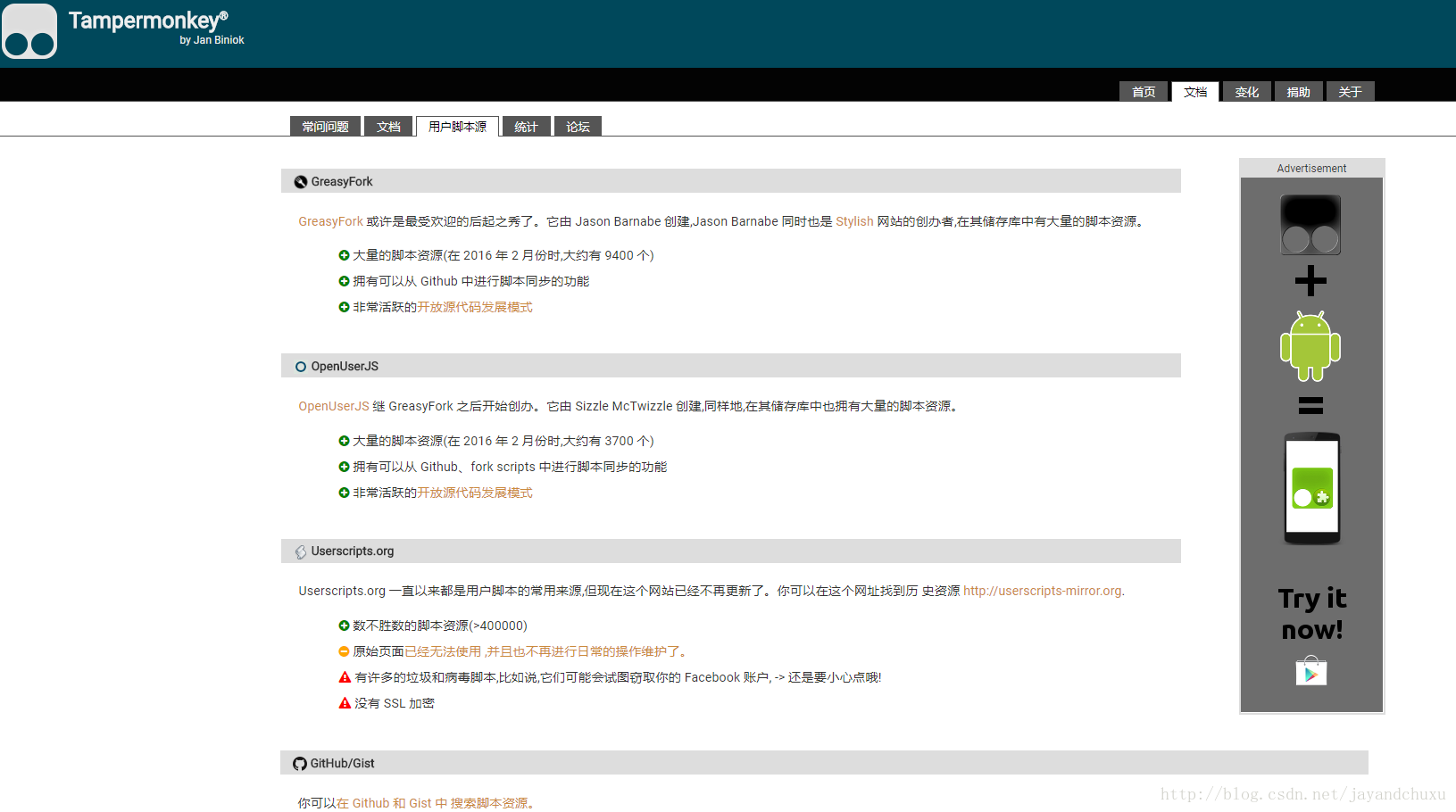Open 开放源代码发展模式 link under OpenUserJS
The width and height of the screenshot is (1456, 812).
(x=475, y=493)
